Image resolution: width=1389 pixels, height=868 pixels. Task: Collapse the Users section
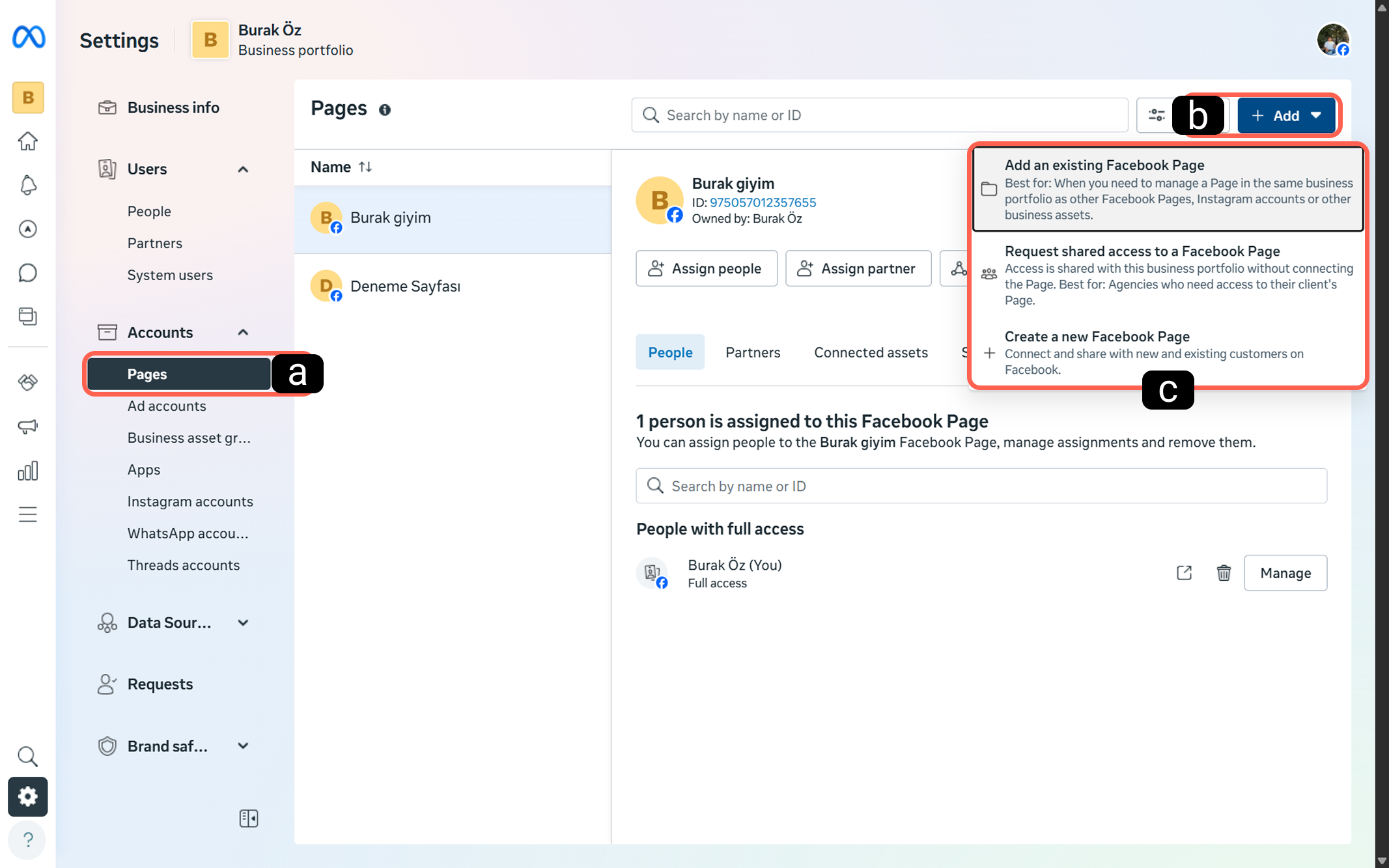[243, 169]
